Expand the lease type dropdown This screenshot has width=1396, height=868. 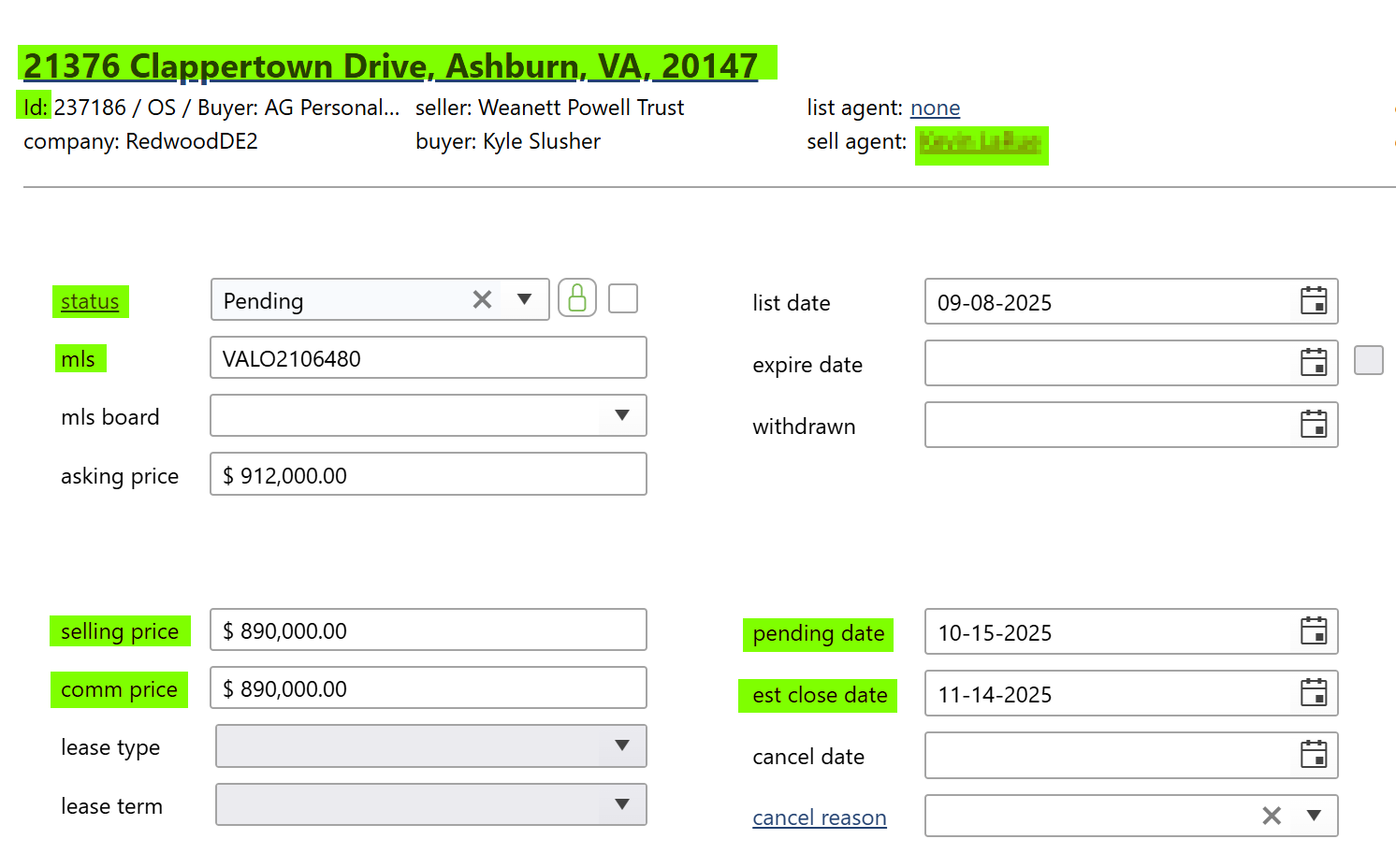622,745
